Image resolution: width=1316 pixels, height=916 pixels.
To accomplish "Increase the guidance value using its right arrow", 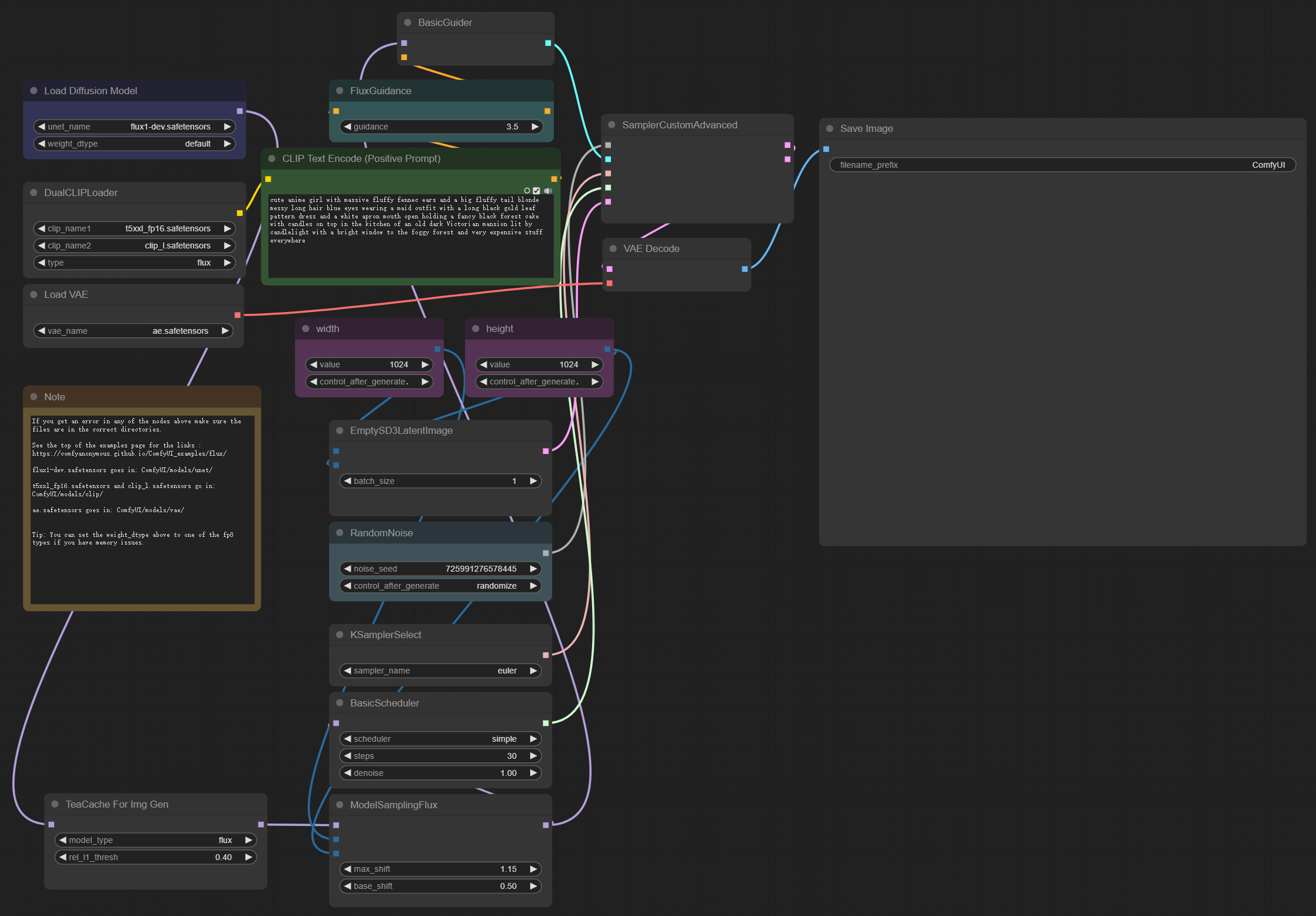I will coord(534,127).
